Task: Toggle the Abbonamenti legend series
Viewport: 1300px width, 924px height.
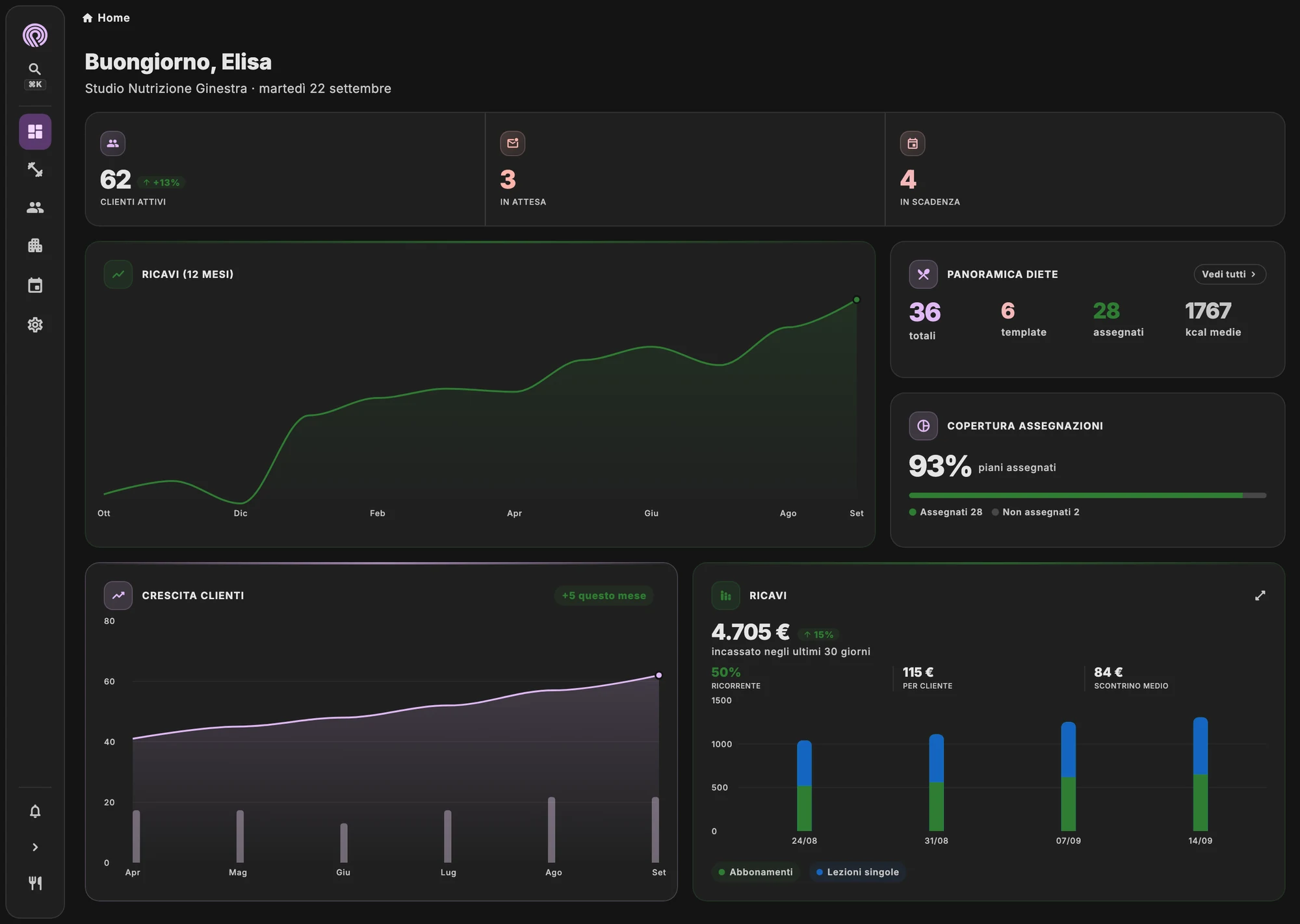Action: click(755, 872)
